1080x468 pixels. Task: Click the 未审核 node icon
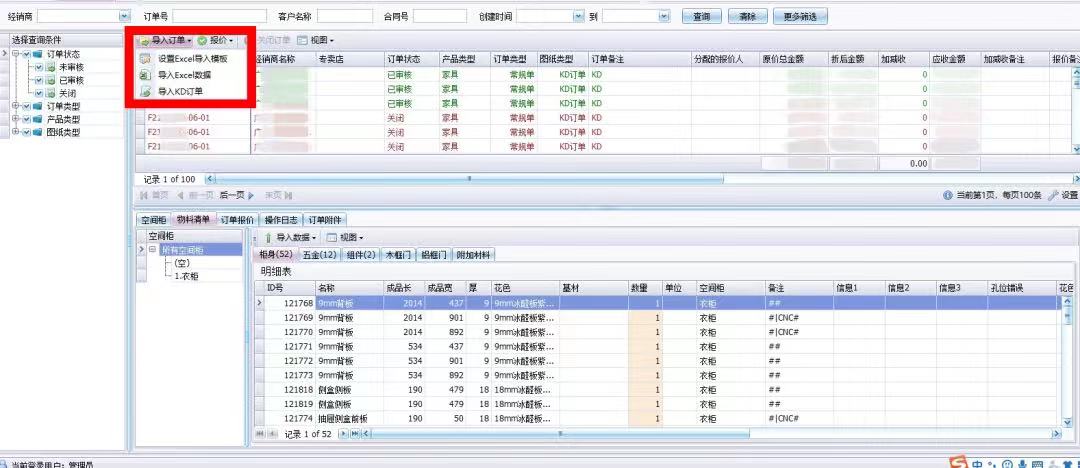(x=50, y=68)
